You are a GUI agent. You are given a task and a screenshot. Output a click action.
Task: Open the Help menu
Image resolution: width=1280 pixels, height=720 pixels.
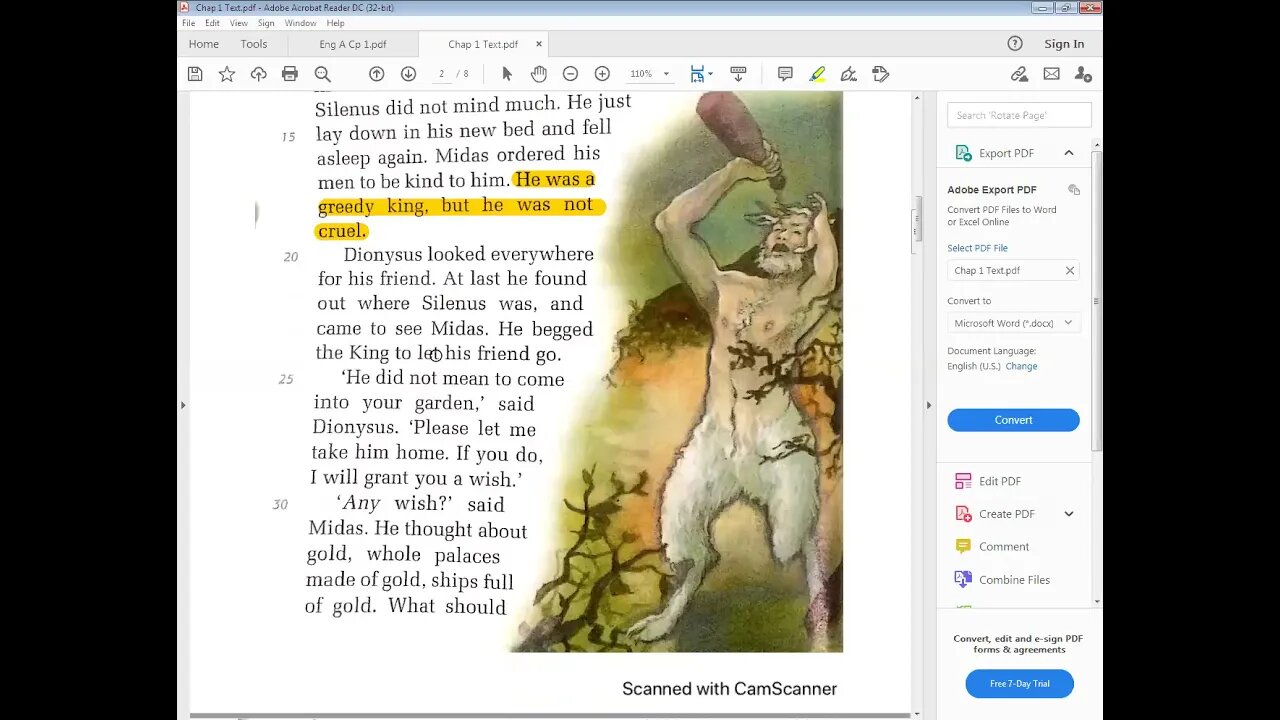click(x=335, y=23)
